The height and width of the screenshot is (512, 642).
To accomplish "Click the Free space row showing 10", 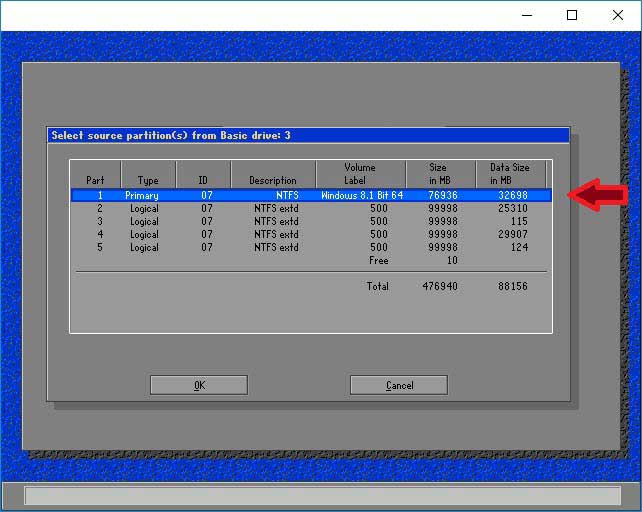I will coord(438,260).
